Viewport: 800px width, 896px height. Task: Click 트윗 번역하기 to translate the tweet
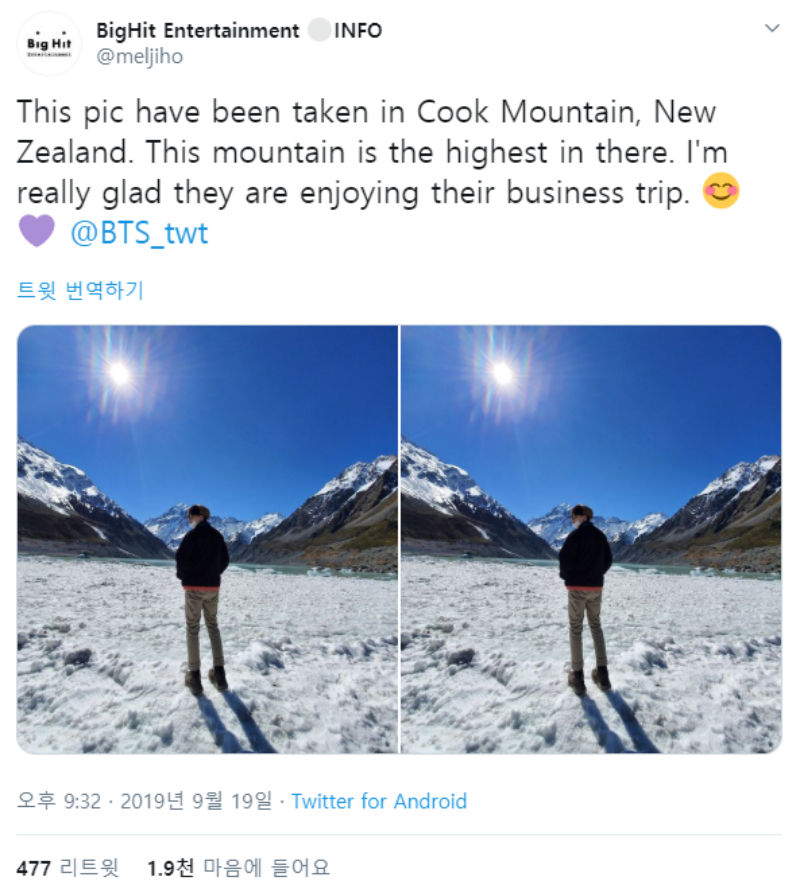click(81, 290)
